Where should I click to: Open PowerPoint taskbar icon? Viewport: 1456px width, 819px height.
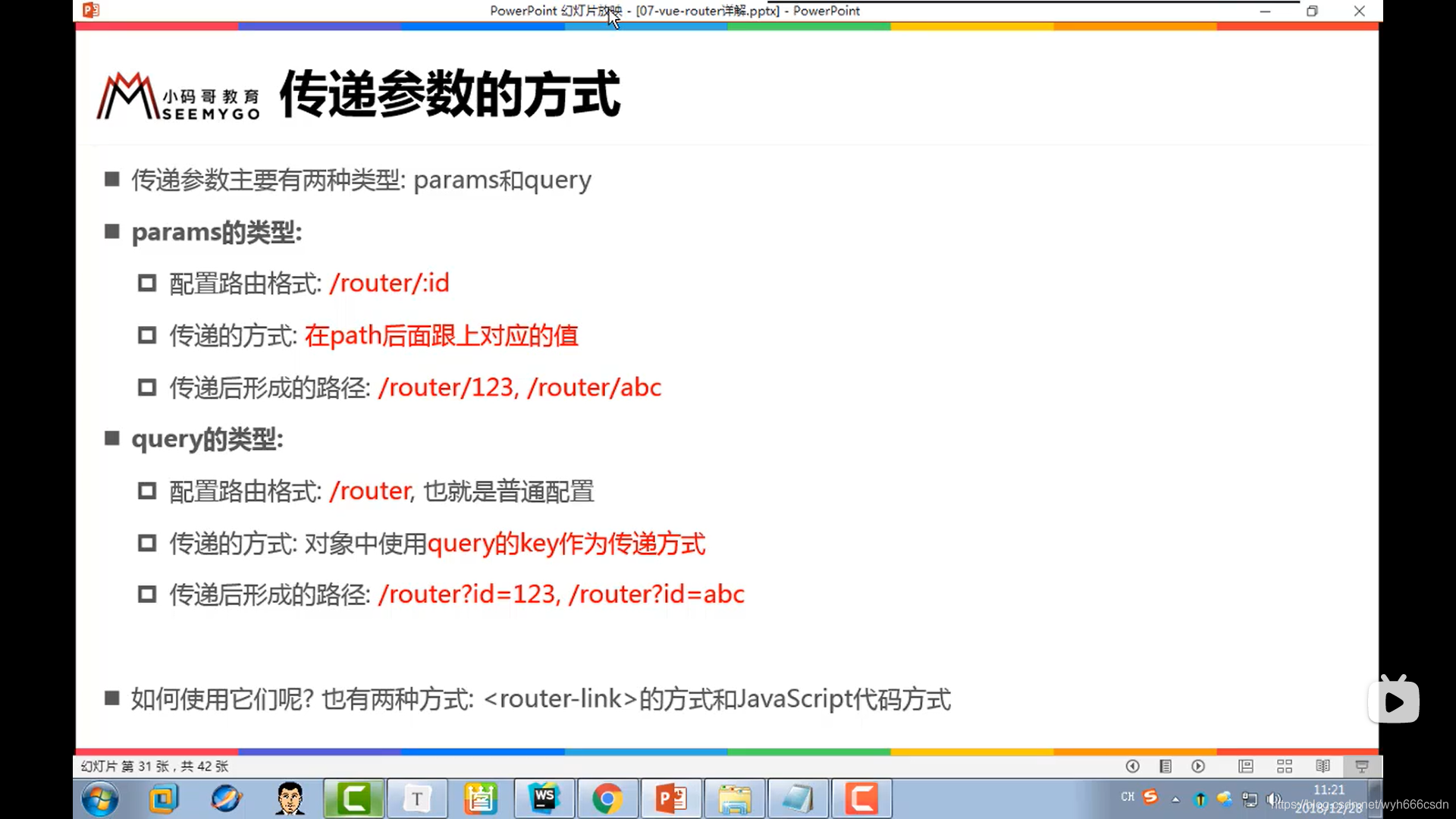[671, 799]
